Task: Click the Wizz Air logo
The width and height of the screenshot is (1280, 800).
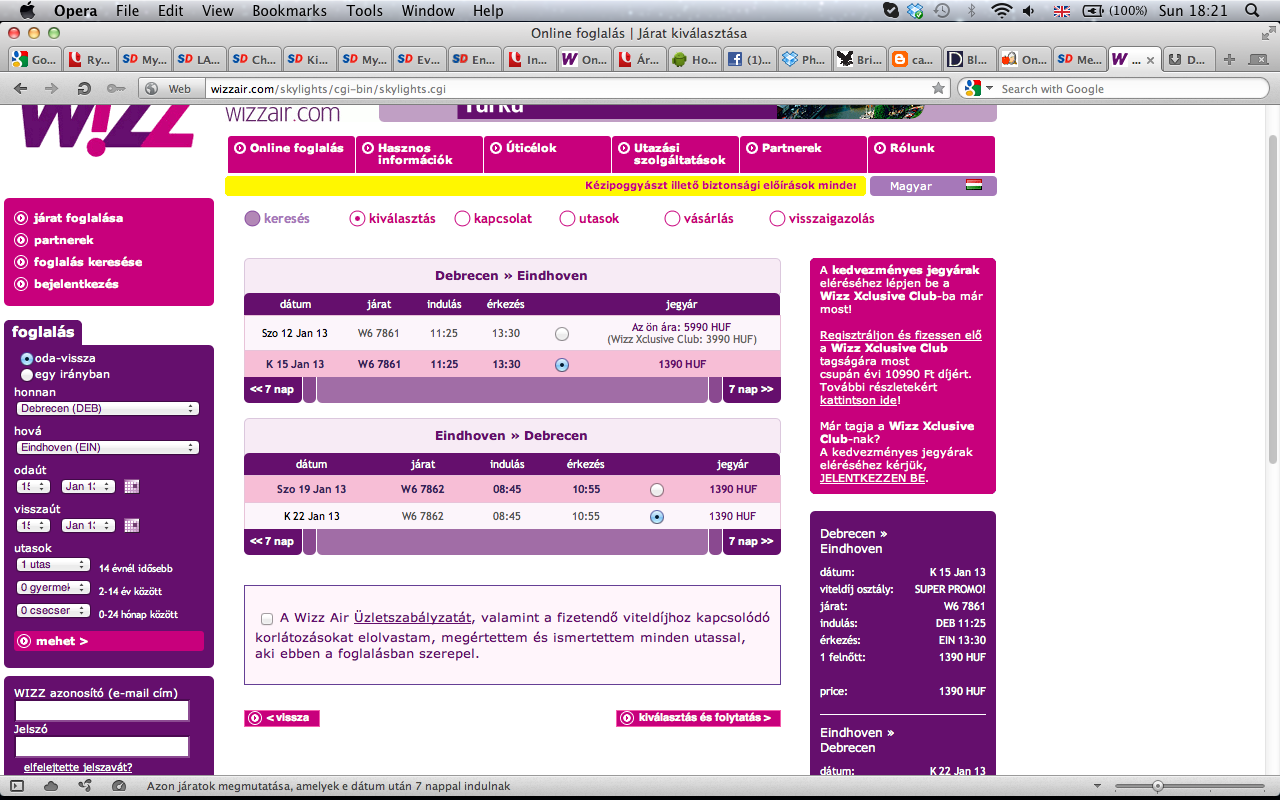Action: (106, 130)
